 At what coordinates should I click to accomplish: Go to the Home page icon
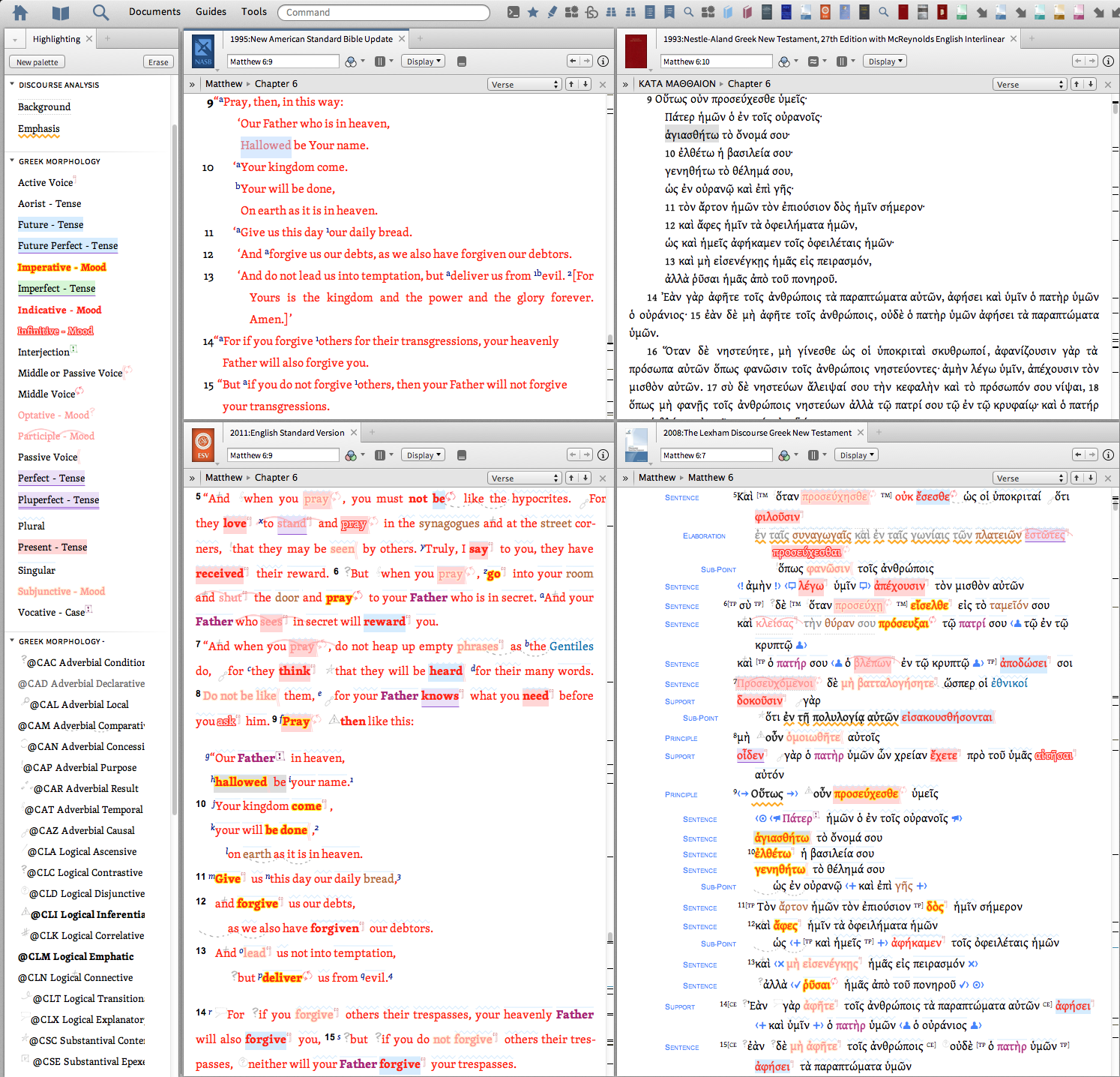[x=20, y=12]
